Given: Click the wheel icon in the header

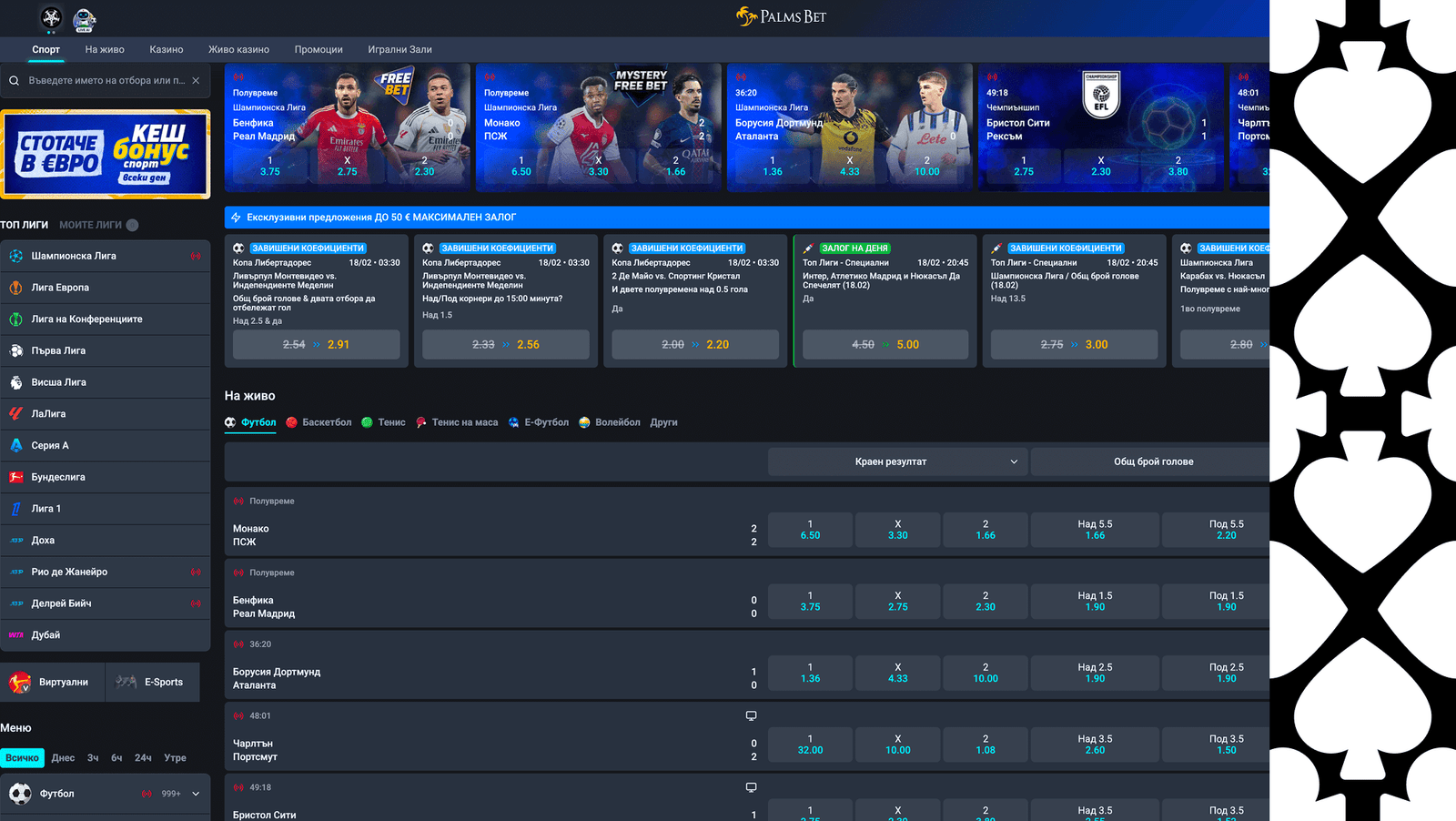Looking at the screenshot, I should click(52, 18).
